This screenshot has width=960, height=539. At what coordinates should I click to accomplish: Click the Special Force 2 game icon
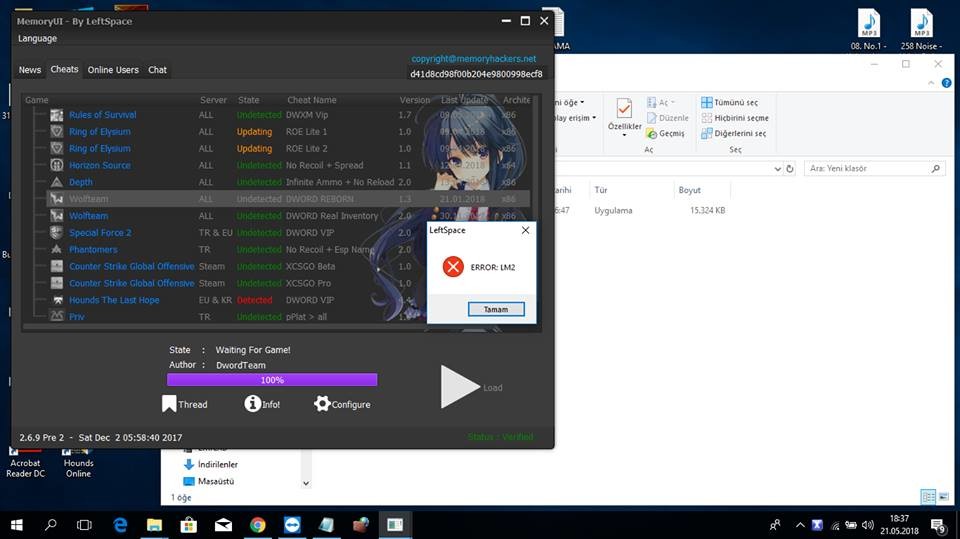coord(56,233)
